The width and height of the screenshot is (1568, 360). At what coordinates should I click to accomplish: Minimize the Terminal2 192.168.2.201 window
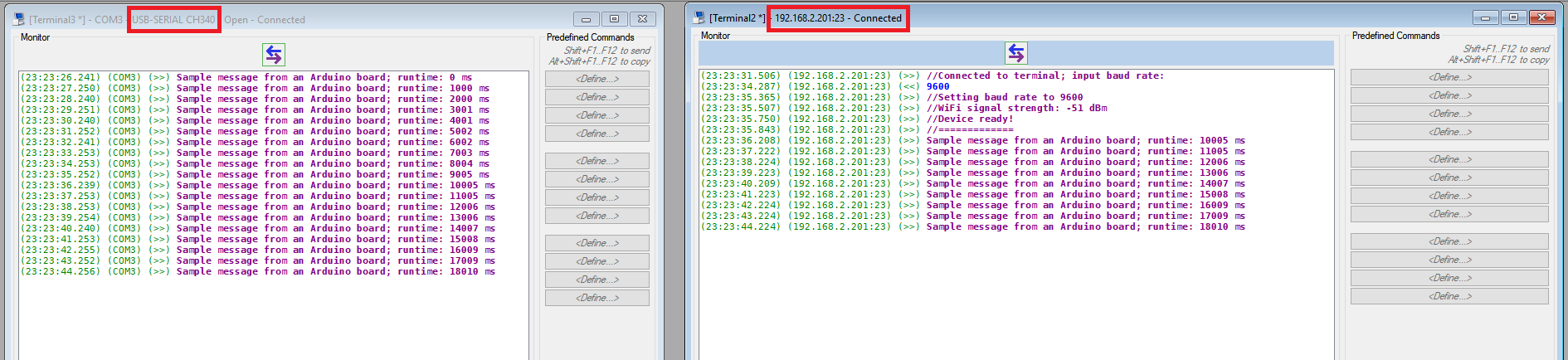click(1485, 17)
